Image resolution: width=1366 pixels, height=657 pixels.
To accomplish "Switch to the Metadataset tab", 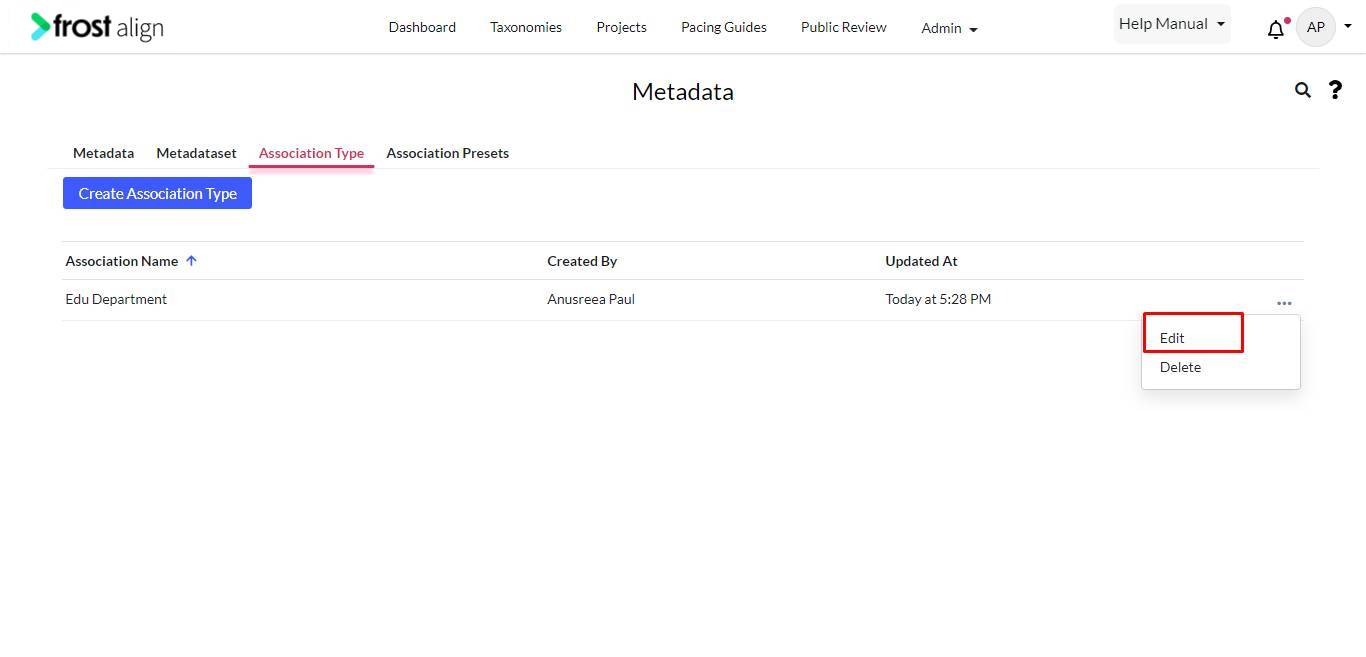I will tap(196, 153).
